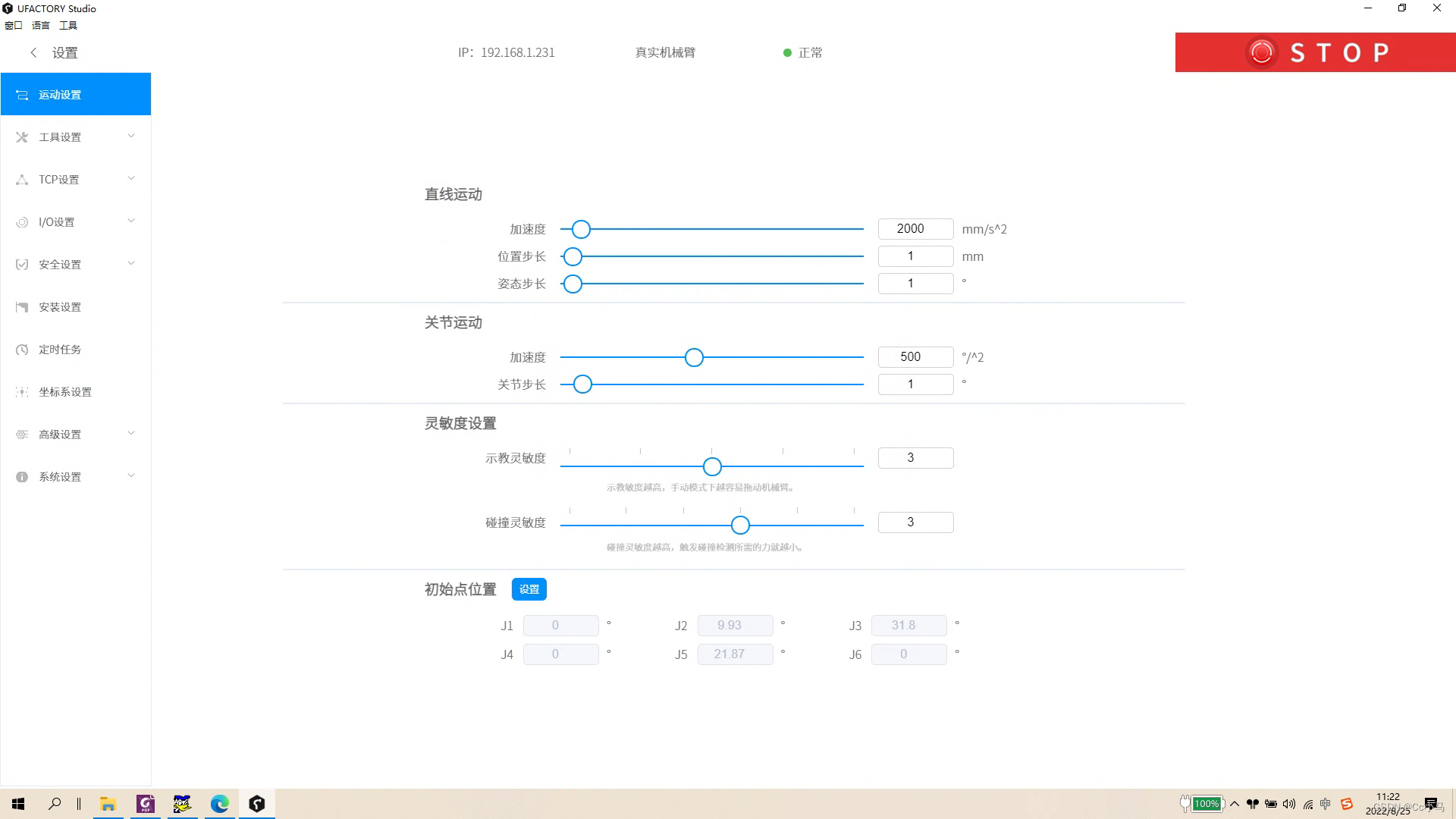
Task: Click the Motion Settings (运动设置) sidebar icon
Action: pos(22,95)
